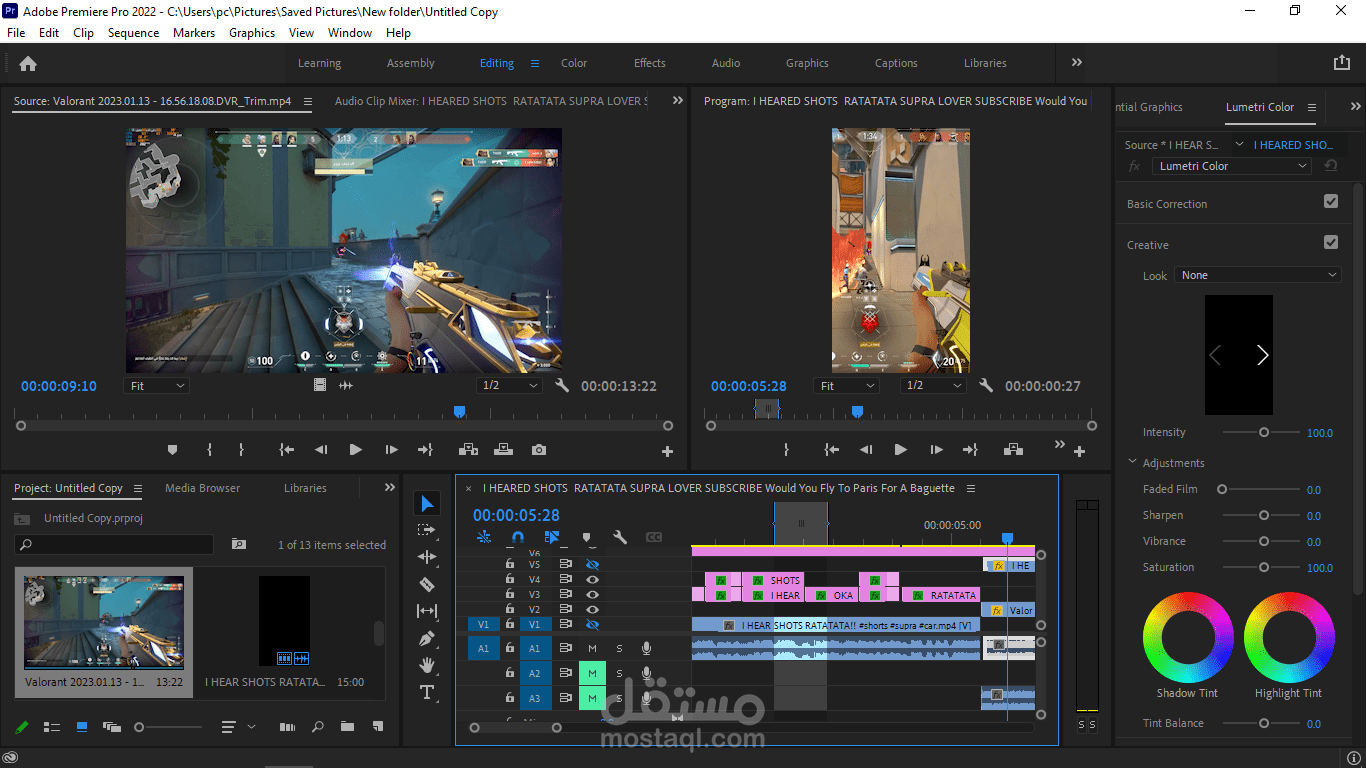Open Project panel sort options dropdown
The height and width of the screenshot is (768, 1366).
[x=239, y=726]
